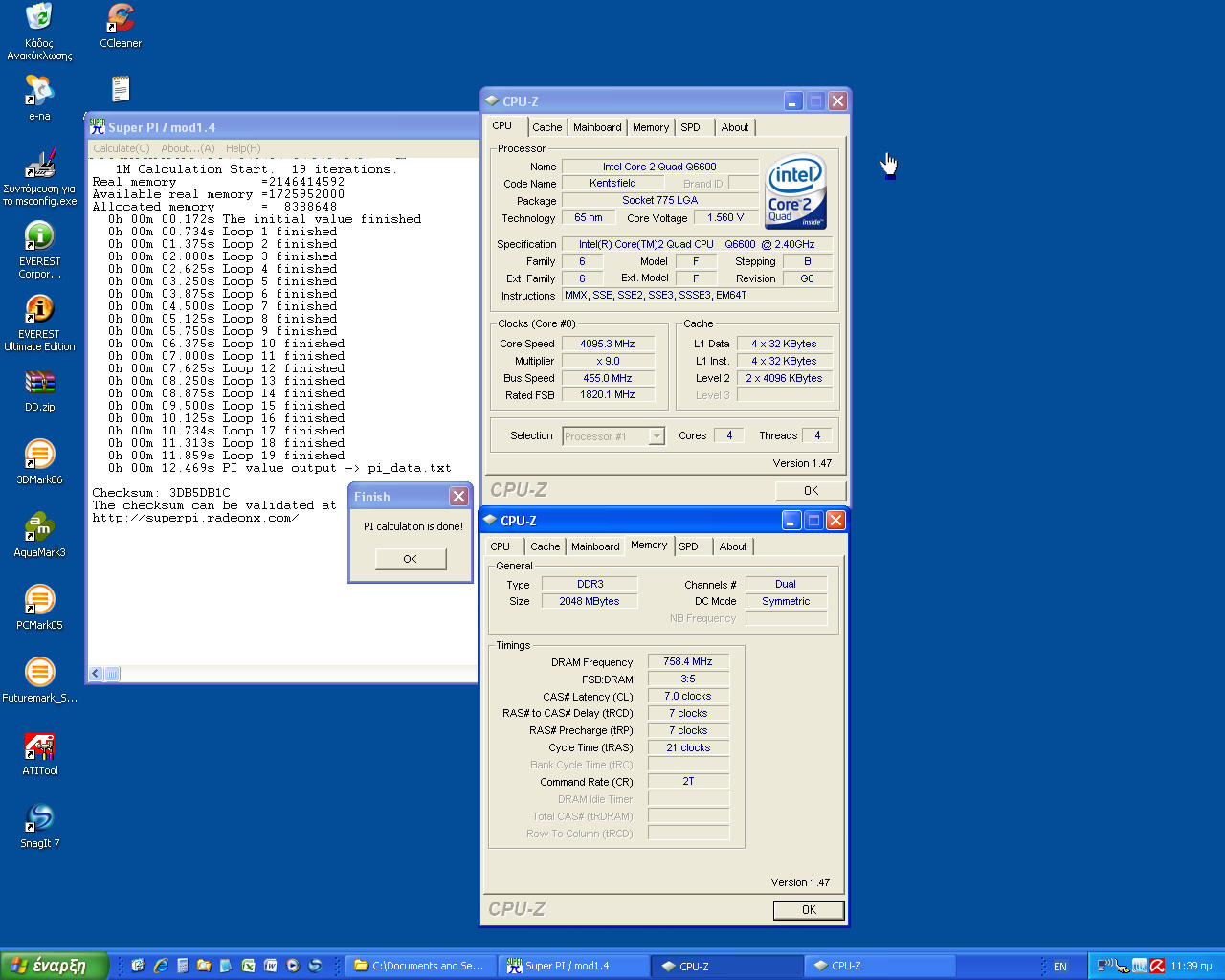
Task: Switch to Mainboard tab in bottom CPU-Z window
Action: point(595,546)
